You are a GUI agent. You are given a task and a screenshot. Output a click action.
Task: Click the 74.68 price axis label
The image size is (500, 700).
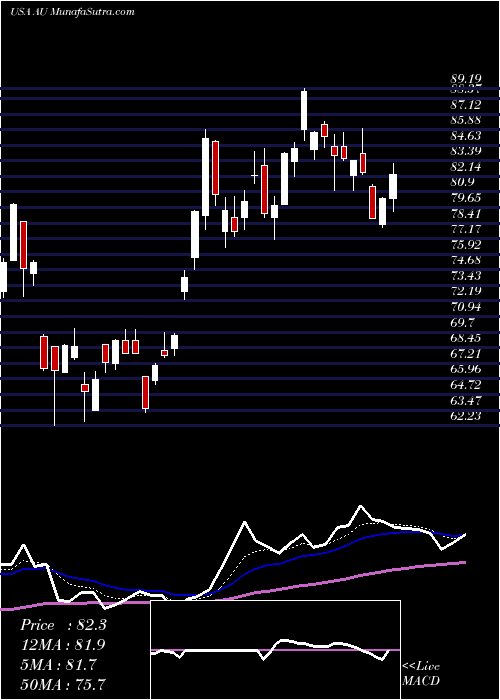pos(465,260)
